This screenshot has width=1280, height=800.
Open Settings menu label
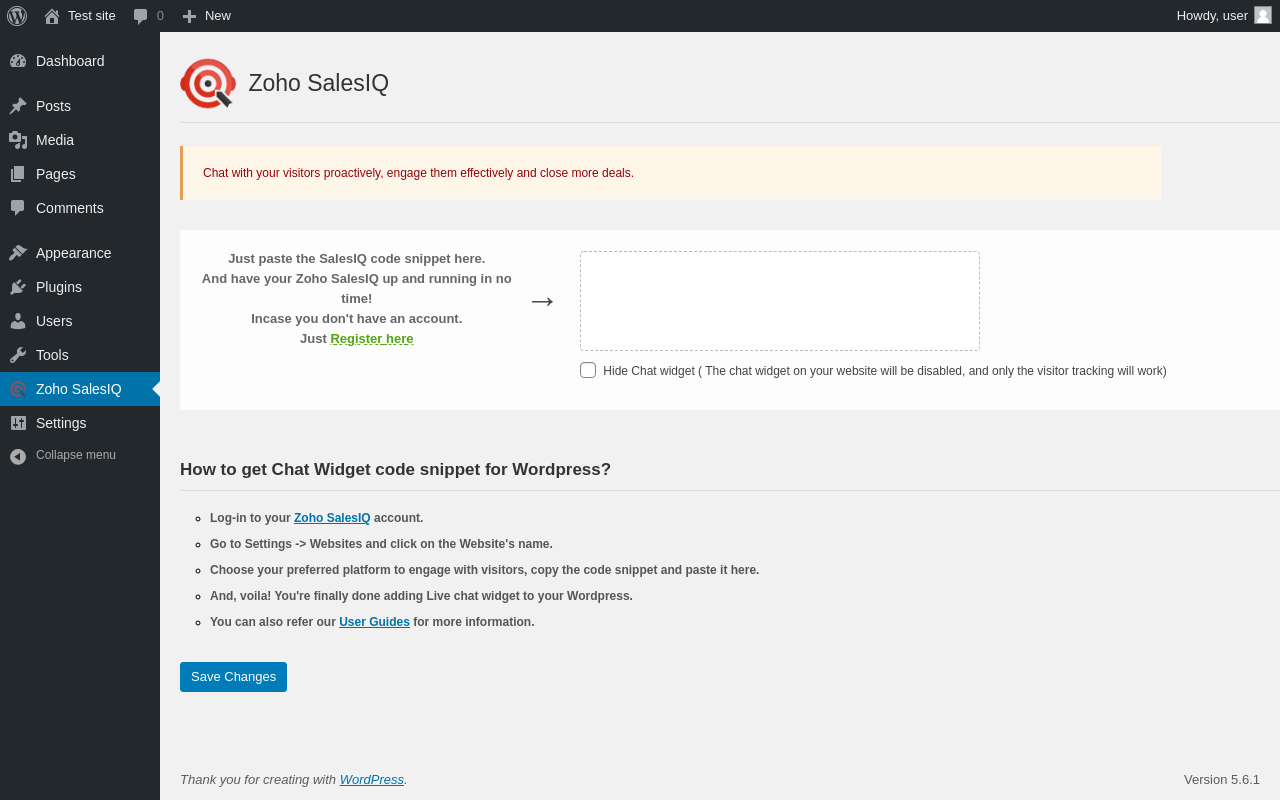[x=61, y=423]
